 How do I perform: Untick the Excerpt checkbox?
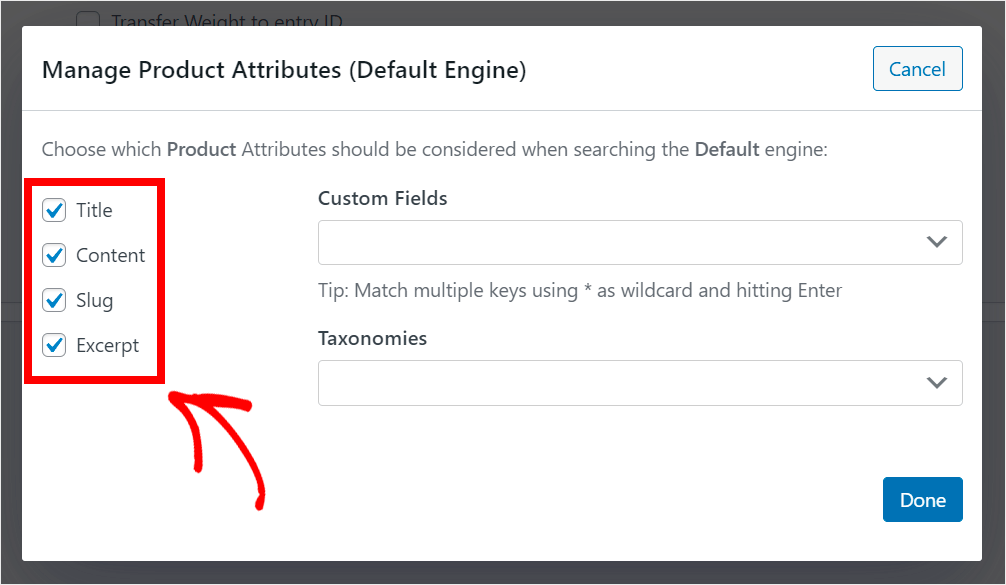[54, 346]
